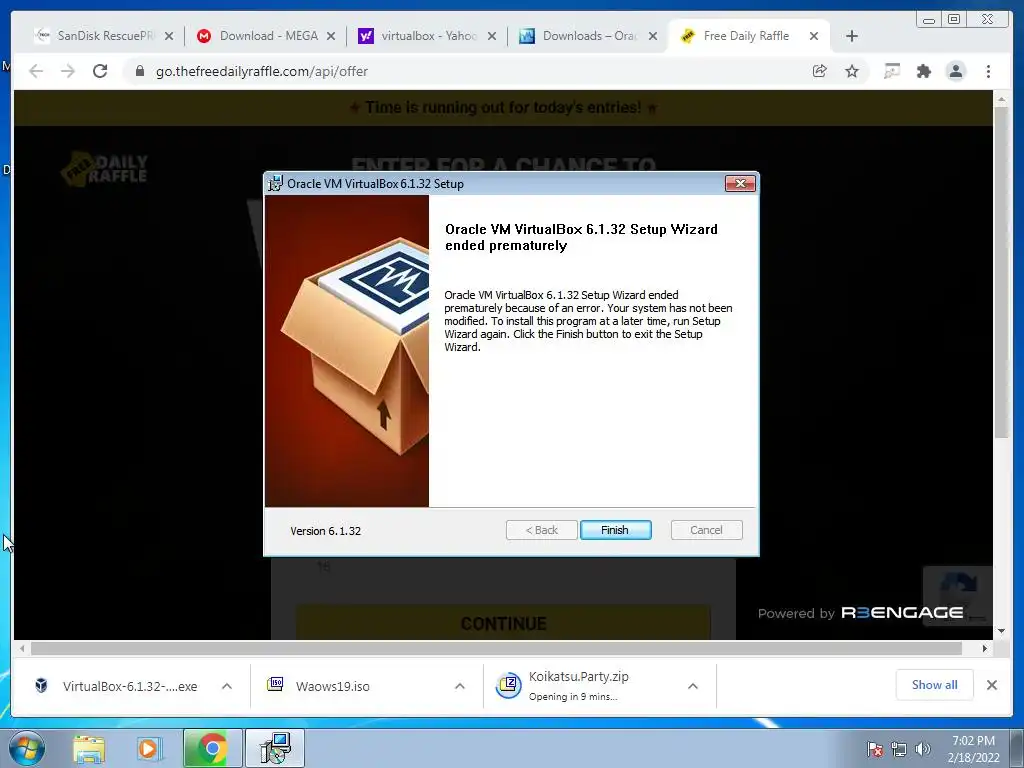This screenshot has height=768, width=1024.
Task: Close the Downloads – Oracle tab
Action: pyautogui.click(x=652, y=36)
